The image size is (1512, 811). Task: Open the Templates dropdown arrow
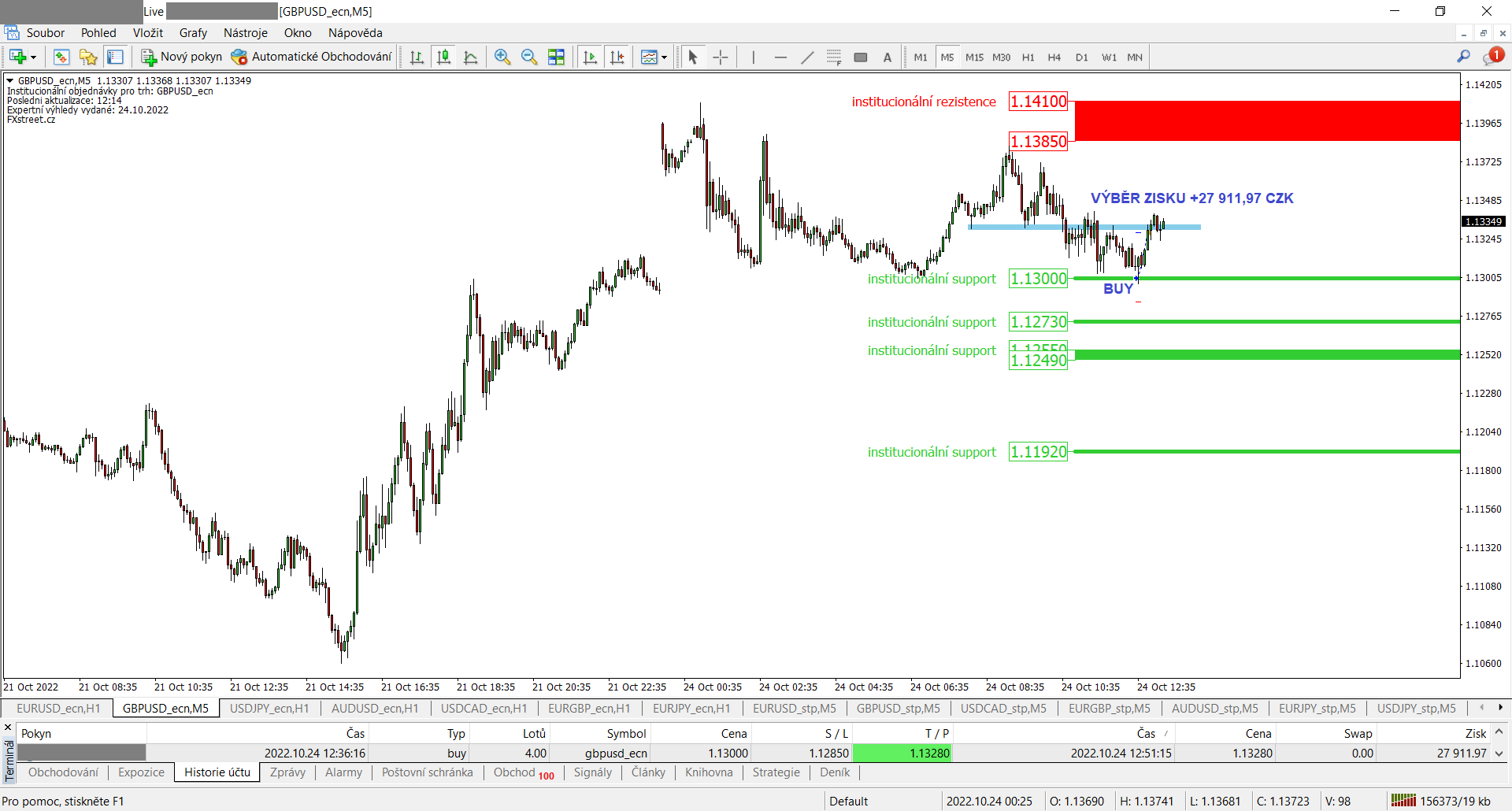(x=664, y=57)
